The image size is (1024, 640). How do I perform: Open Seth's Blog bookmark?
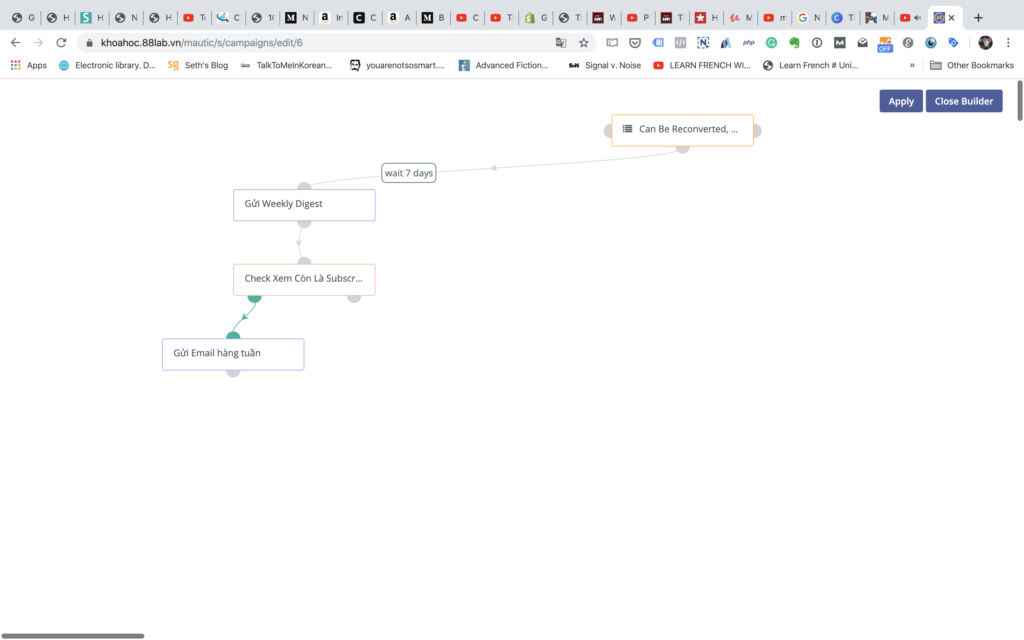click(x=198, y=65)
